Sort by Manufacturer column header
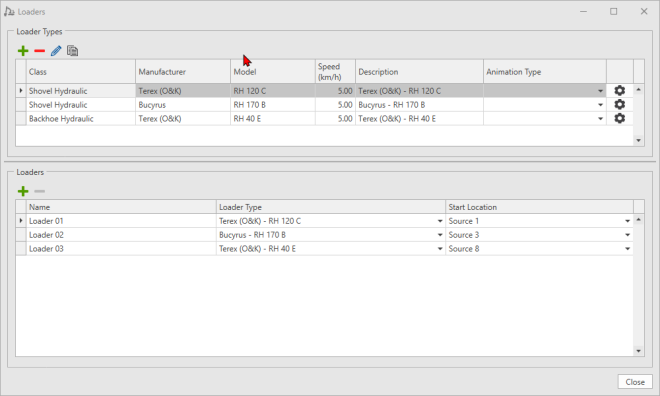This screenshot has width=660, height=396. (183, 72)
